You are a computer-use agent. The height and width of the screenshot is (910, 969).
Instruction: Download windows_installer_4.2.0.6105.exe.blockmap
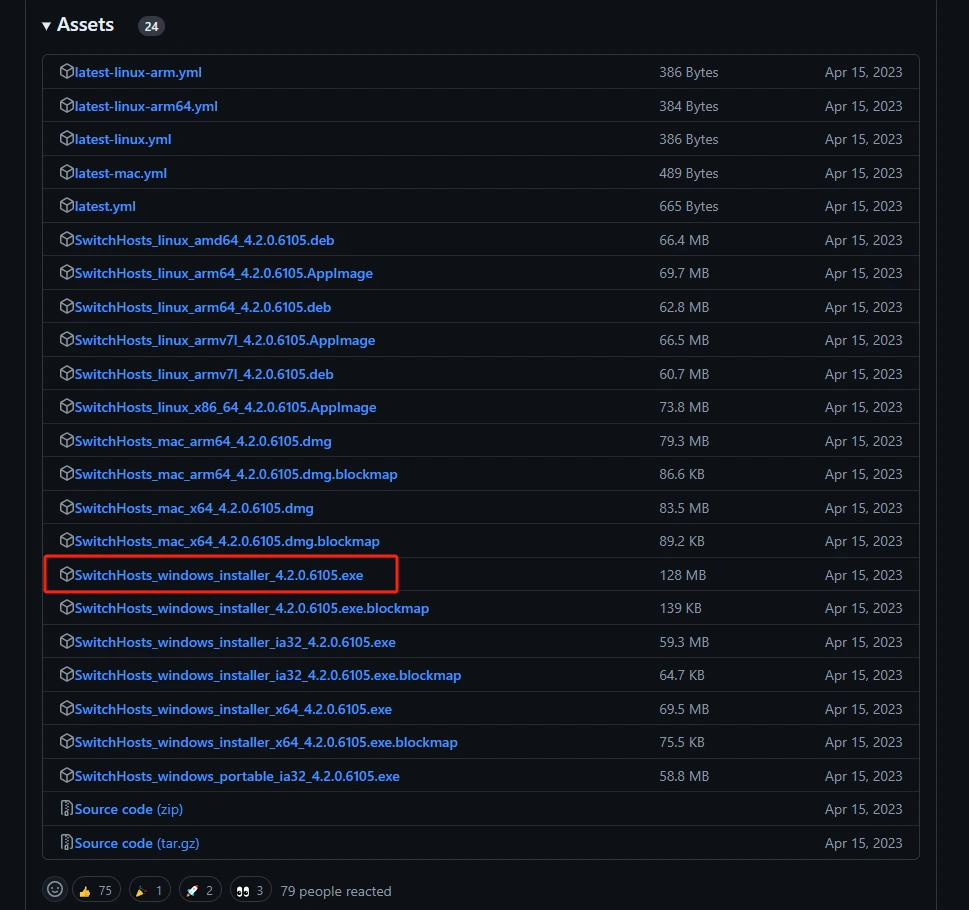252,609
